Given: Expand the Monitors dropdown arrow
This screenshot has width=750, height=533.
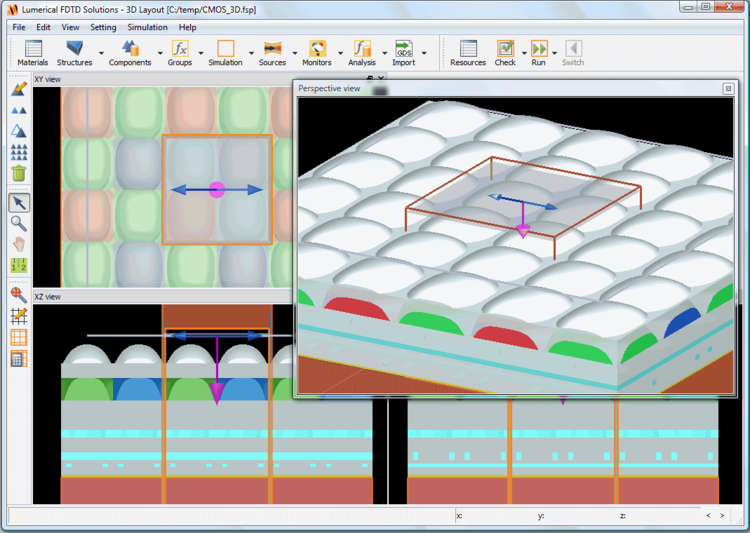Looking at the screenshot, I should click(x=340, y=53).
